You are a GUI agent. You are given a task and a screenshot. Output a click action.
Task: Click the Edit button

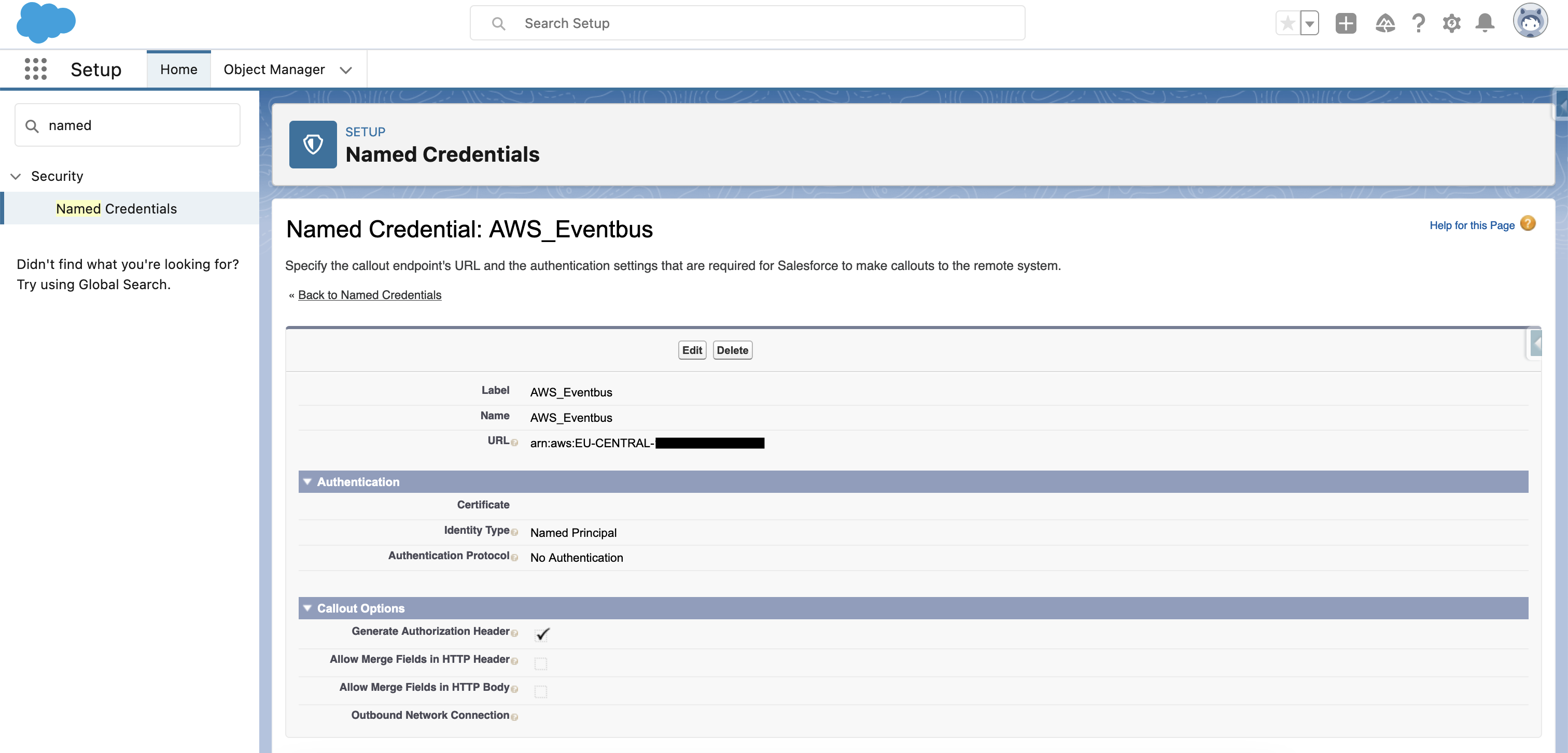[x=692, y=350]
